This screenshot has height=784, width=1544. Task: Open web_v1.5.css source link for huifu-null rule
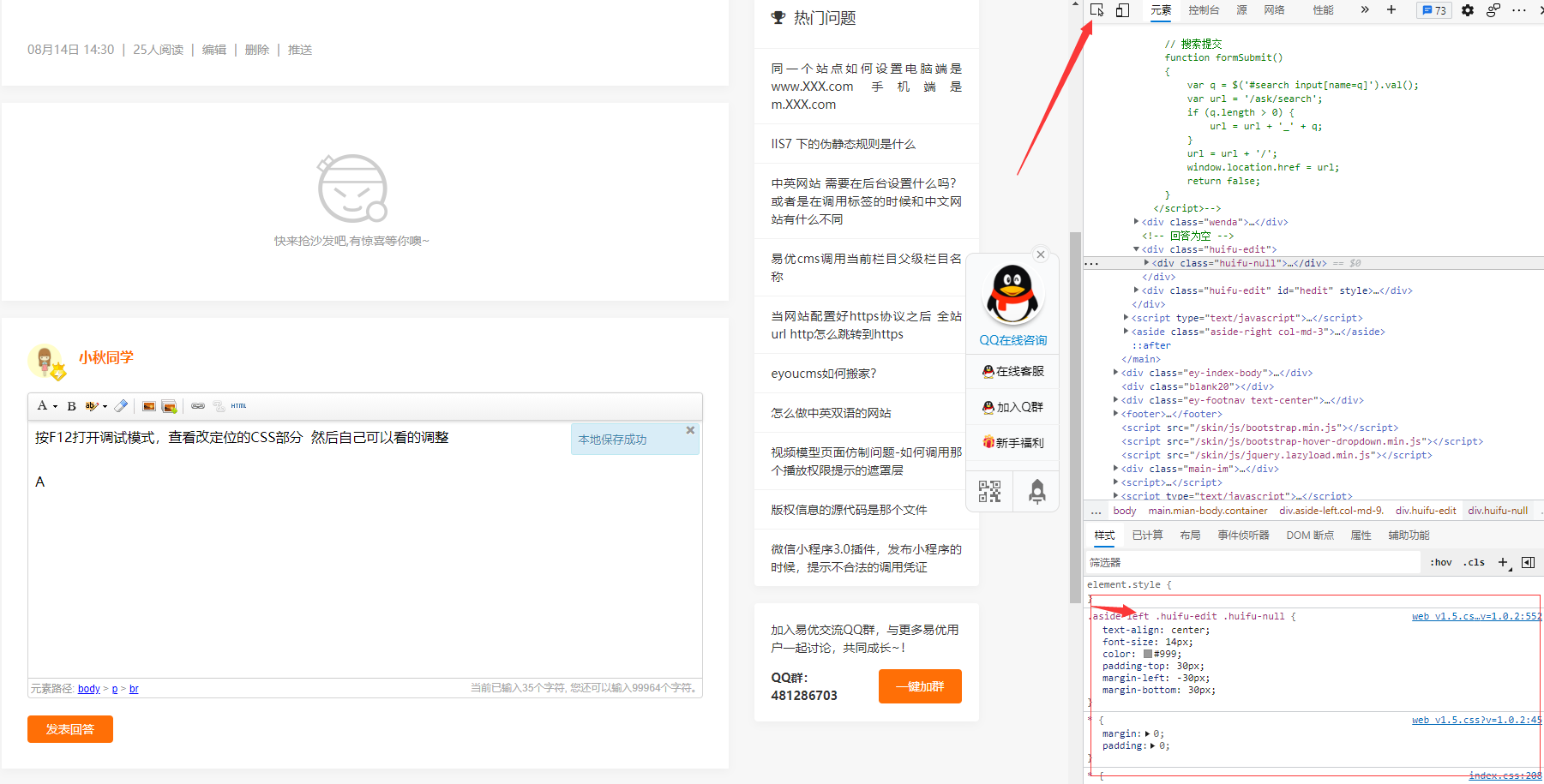pyautogui.click(x=1476, y=616)
